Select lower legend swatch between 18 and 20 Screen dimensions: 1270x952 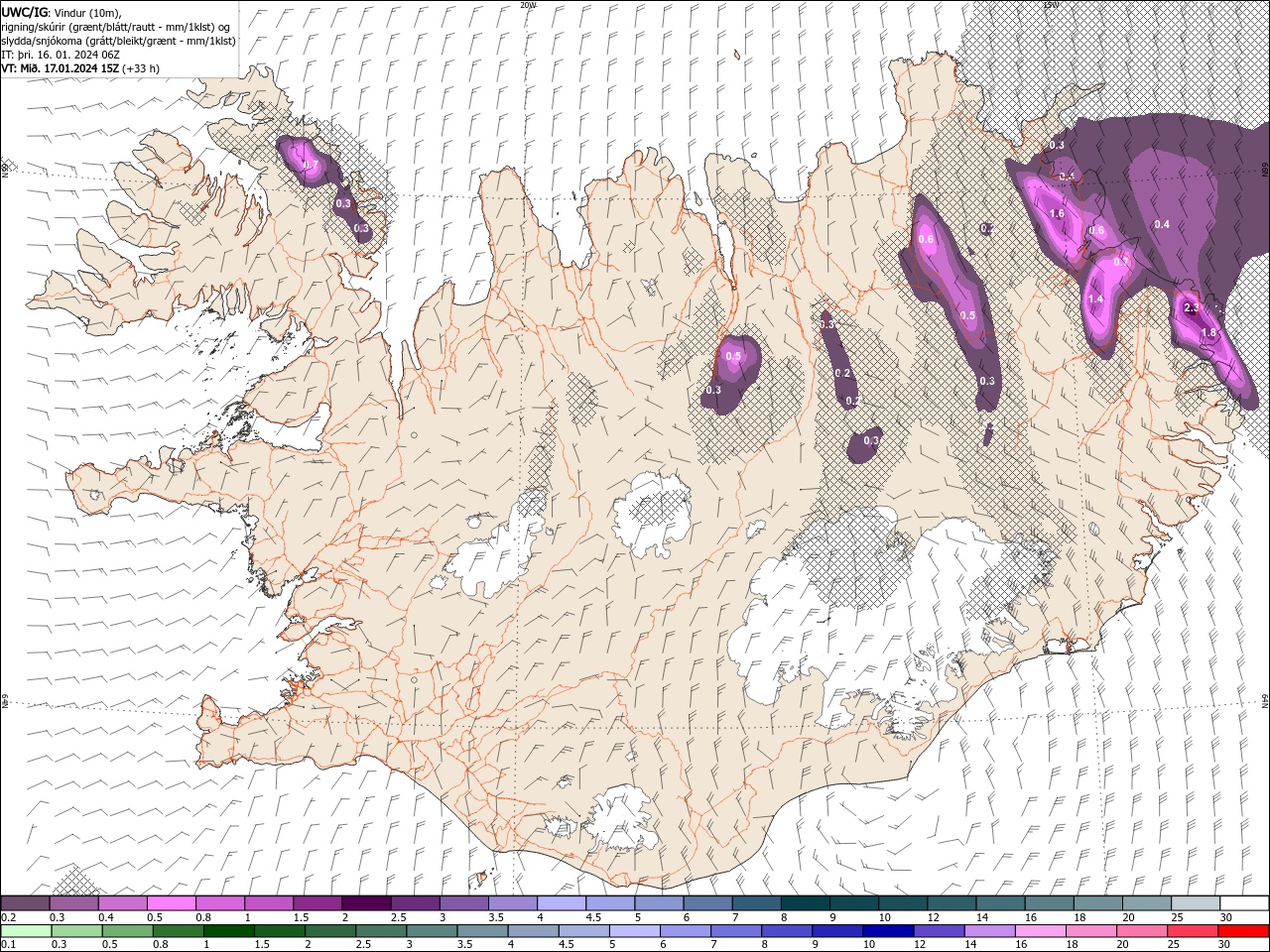pos(1091,931)
